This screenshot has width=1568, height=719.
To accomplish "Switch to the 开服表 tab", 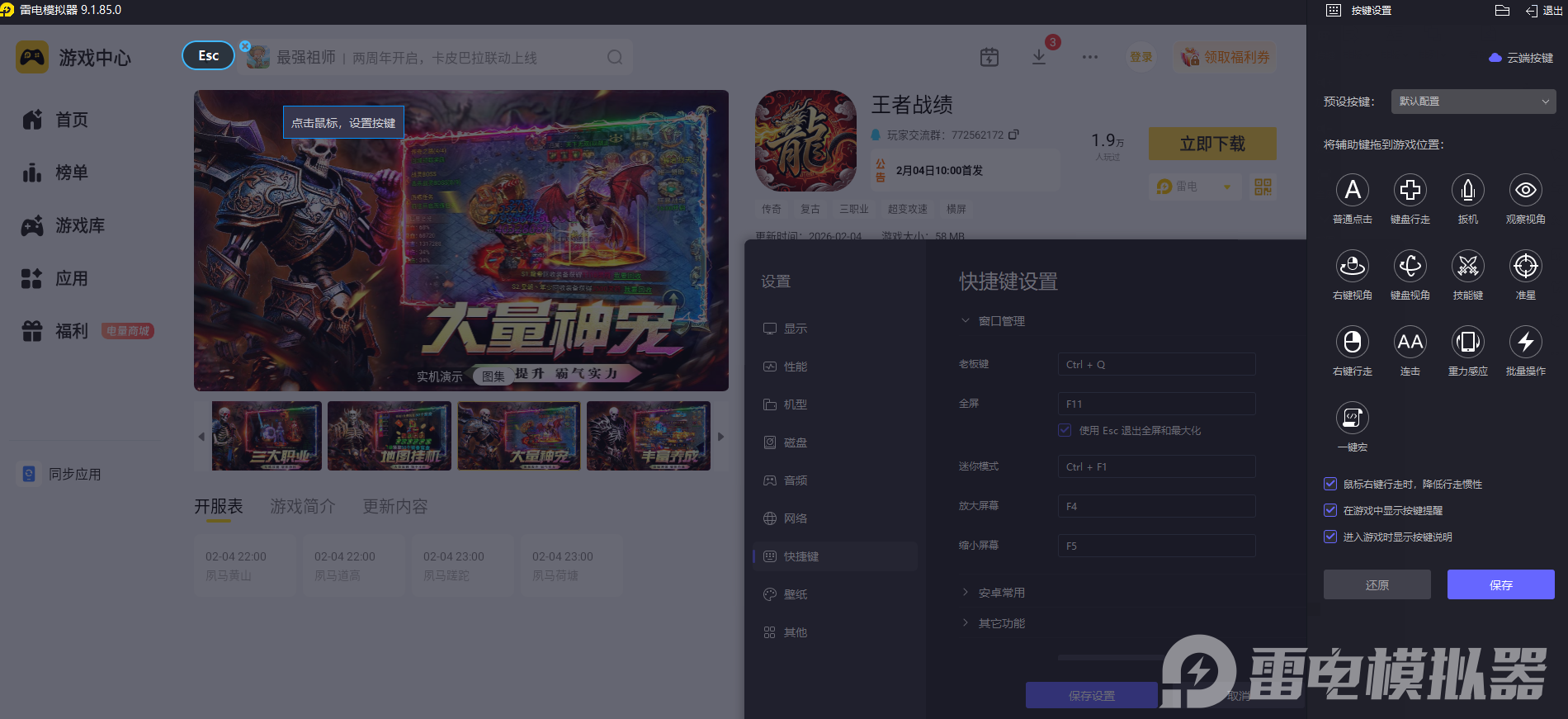I will [x=219, y=506].
